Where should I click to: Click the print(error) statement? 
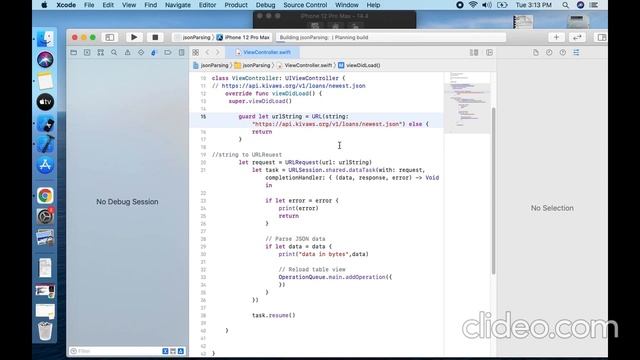(298, 208)
